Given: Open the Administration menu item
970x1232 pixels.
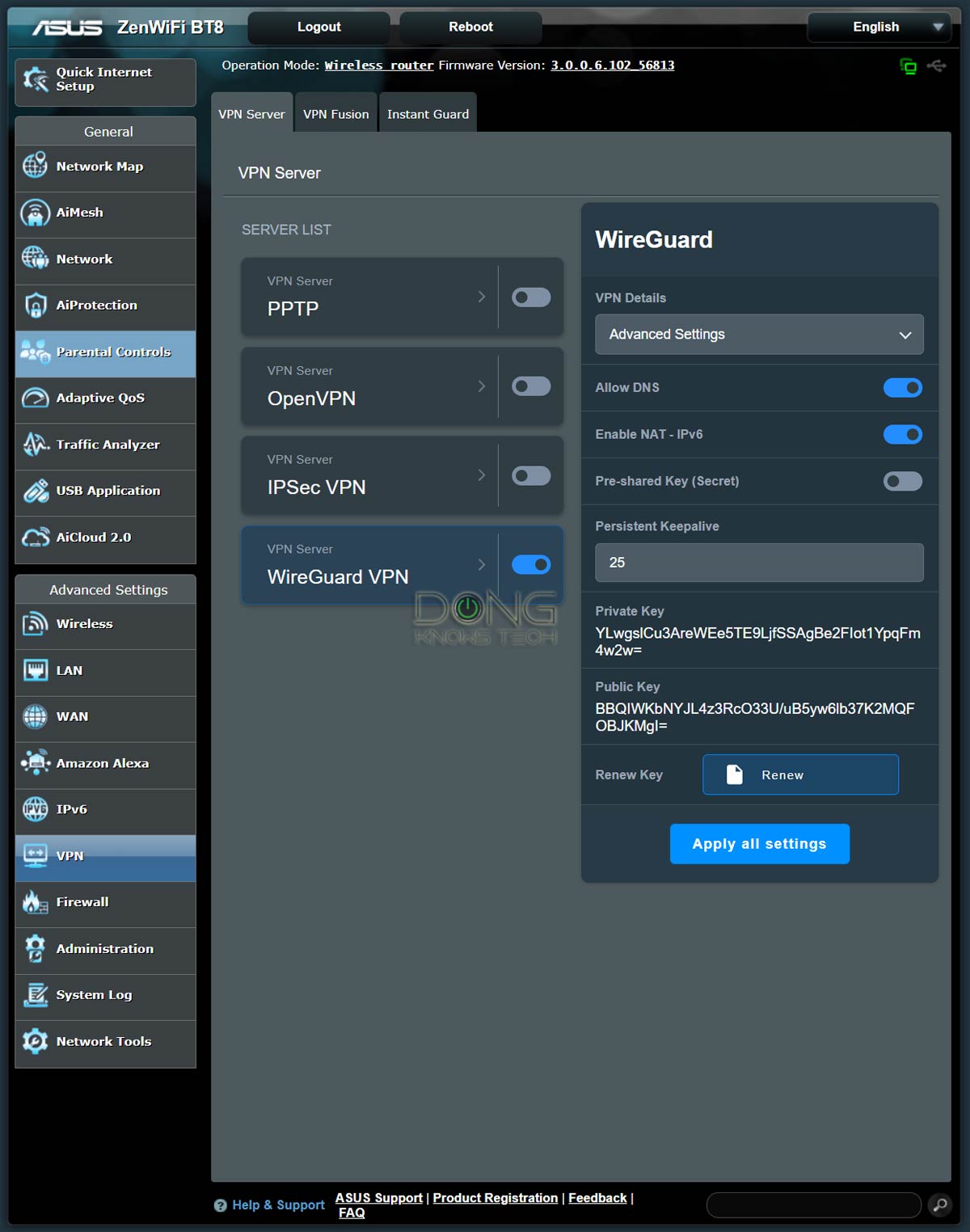Looking at the screenshot, I should coord(105,950).
